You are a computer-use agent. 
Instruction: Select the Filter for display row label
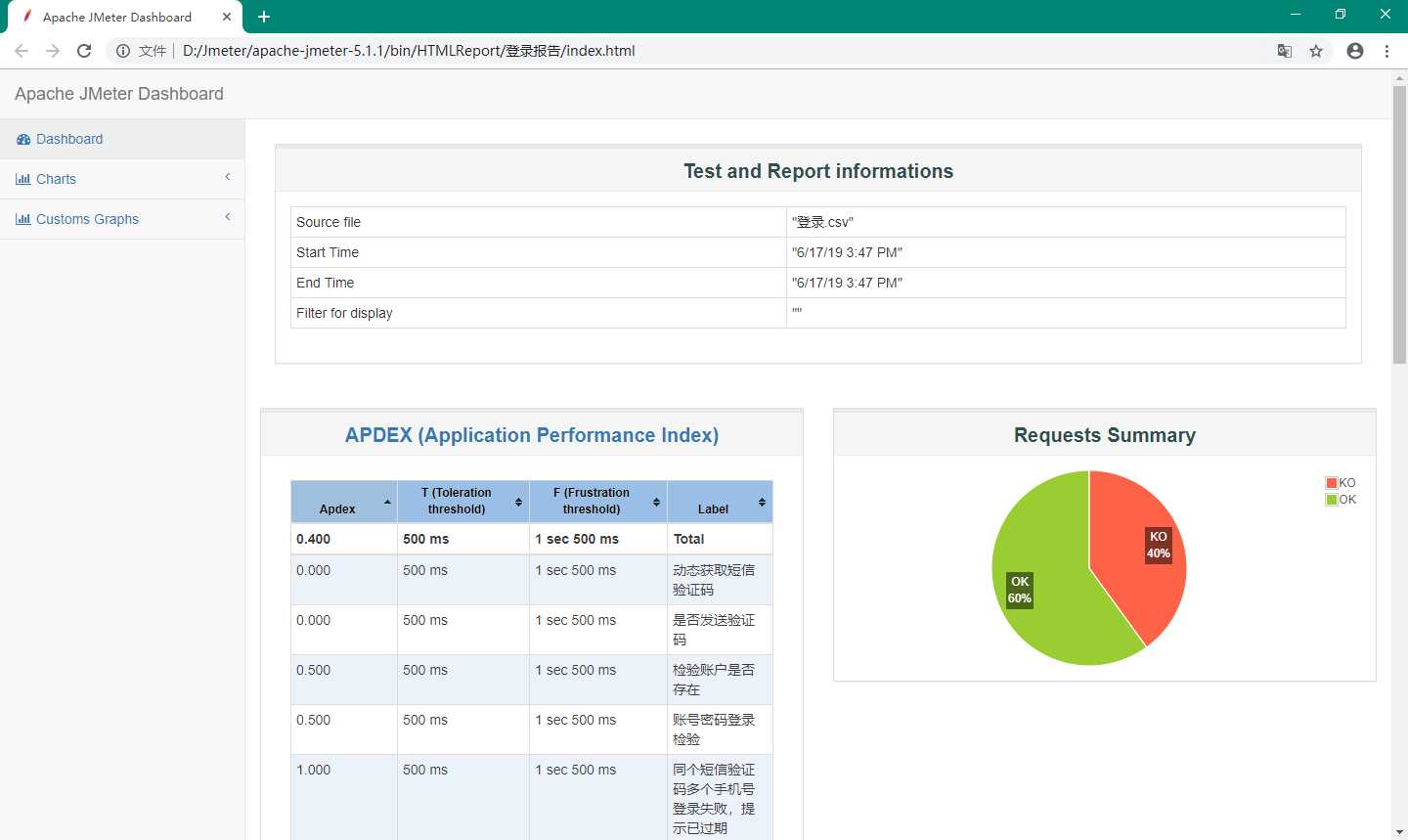344,313
